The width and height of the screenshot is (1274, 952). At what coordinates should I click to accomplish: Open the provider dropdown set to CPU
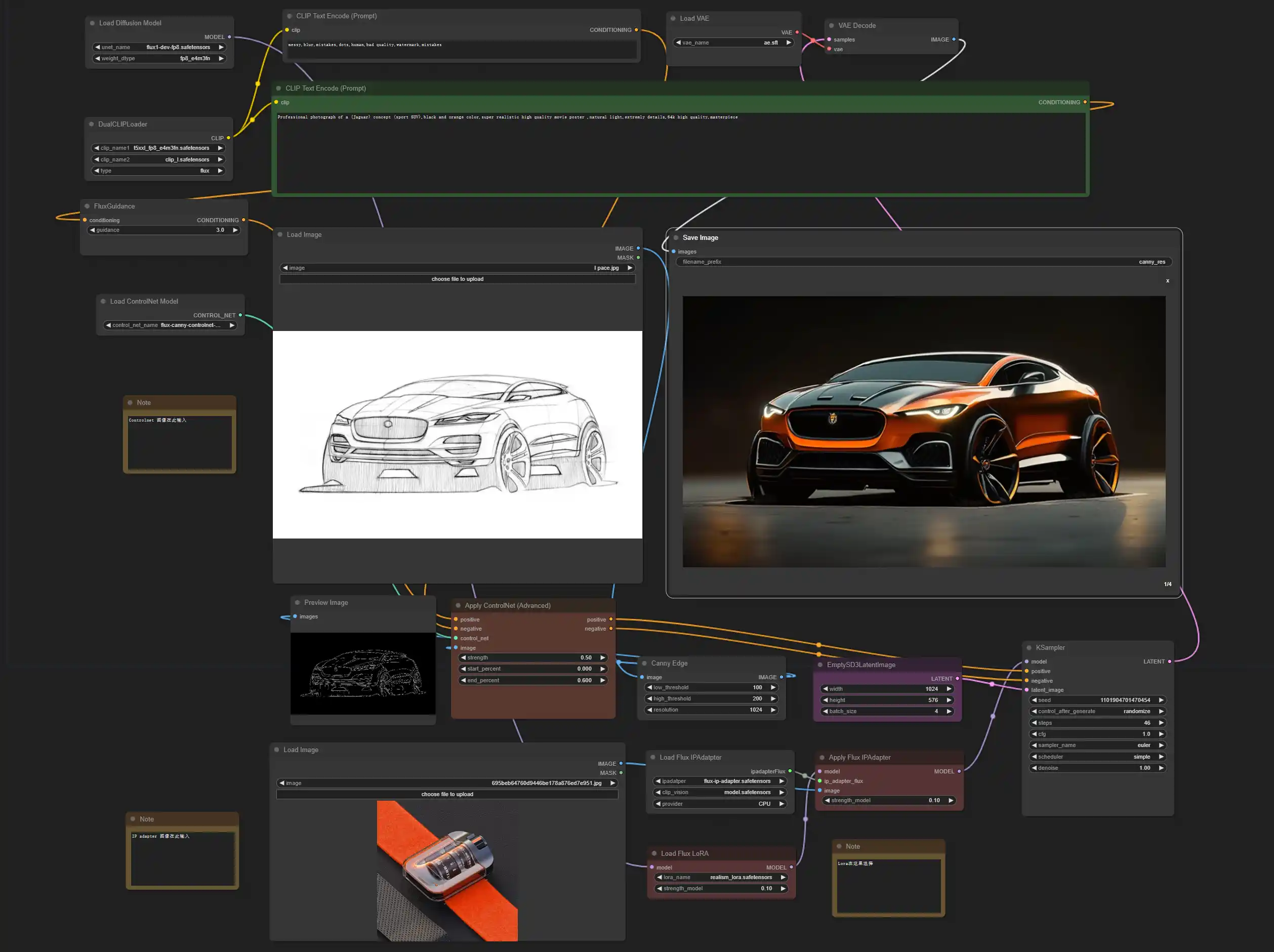click(720, 804)
